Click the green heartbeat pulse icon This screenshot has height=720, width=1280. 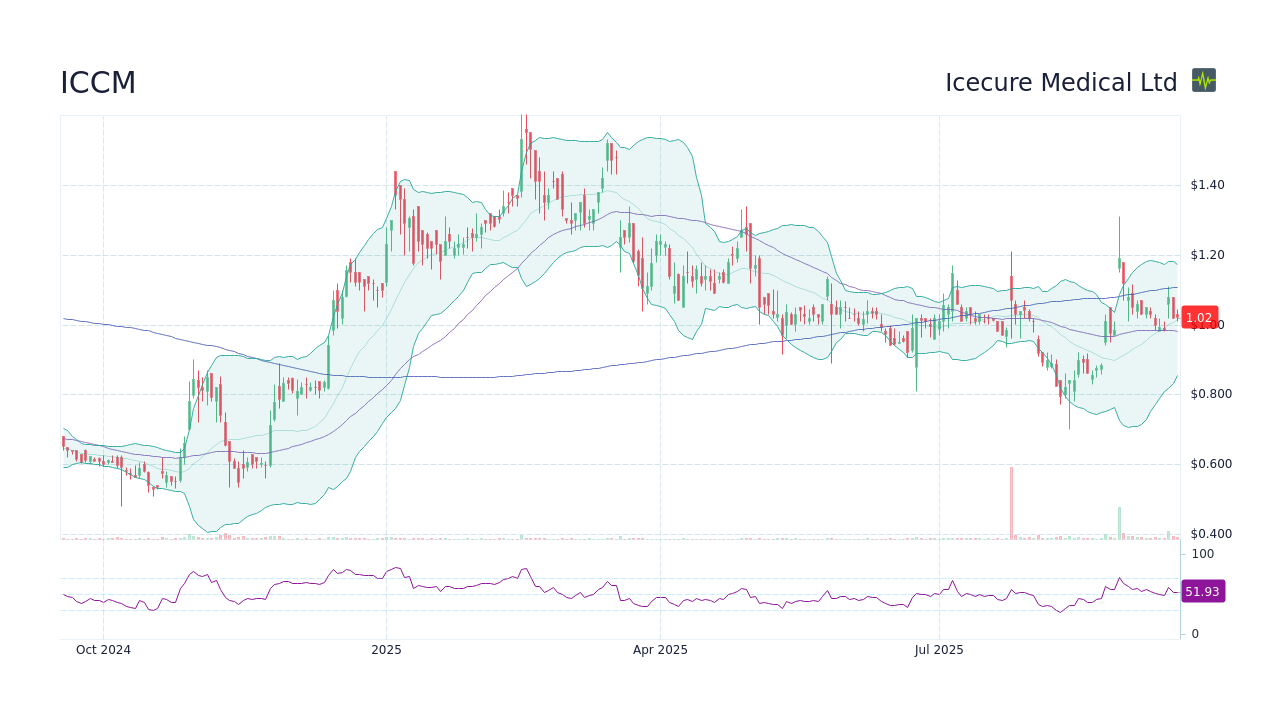(1203, 79)
